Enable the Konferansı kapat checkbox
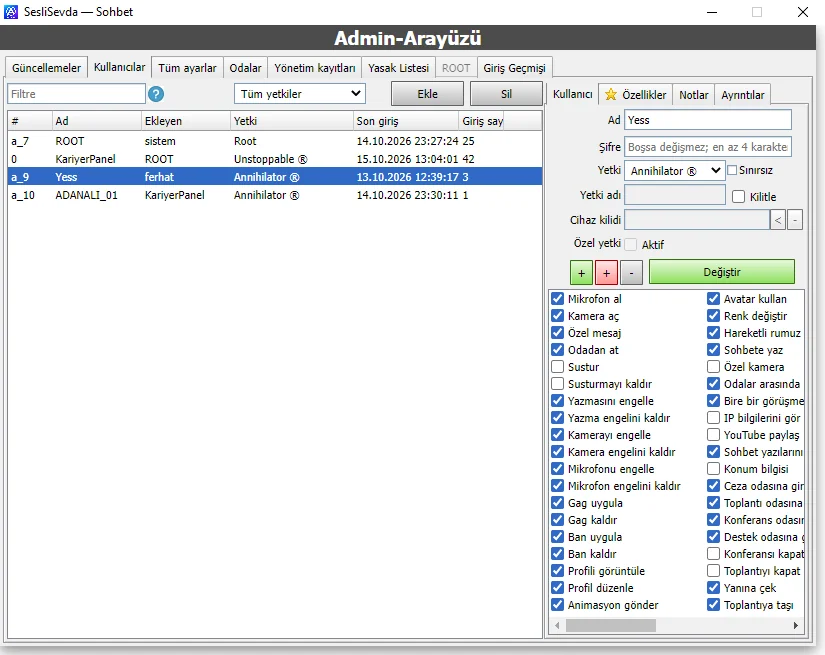Screen dimensions: 825x655 pos(713,553)
